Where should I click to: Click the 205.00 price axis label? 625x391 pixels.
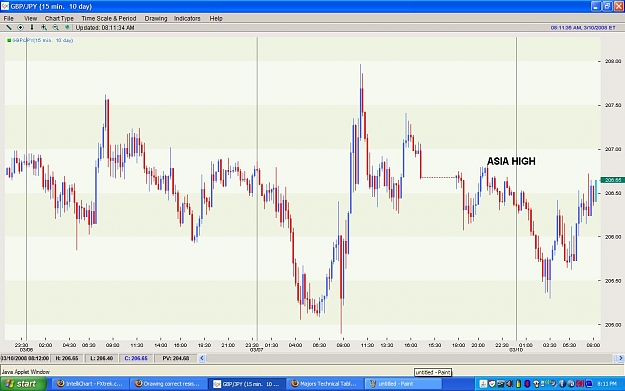coord(613,325)
